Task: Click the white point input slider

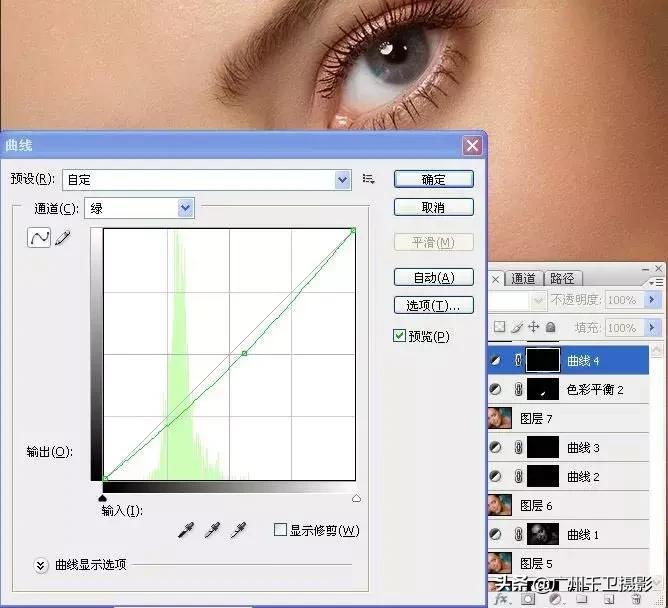Action: point(356,497)
